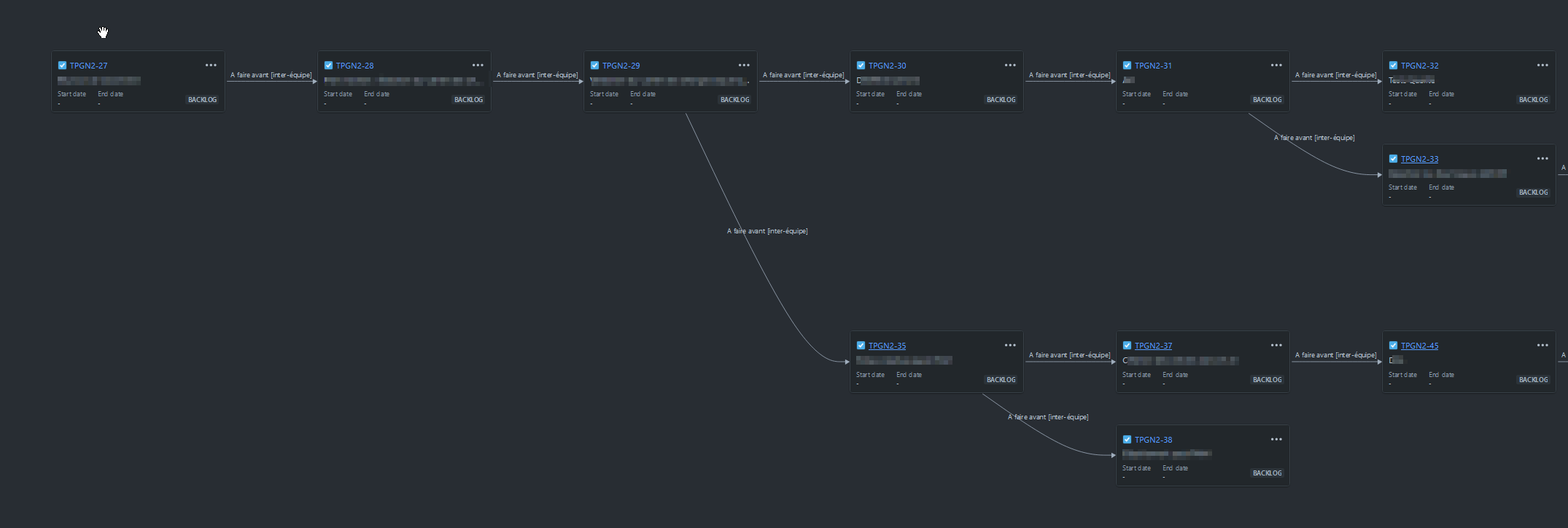Screen dimensions: 1568x528
Task: Click the BACKLOG status badge on TPGN2-33
Action: (x=1534, y=193)
